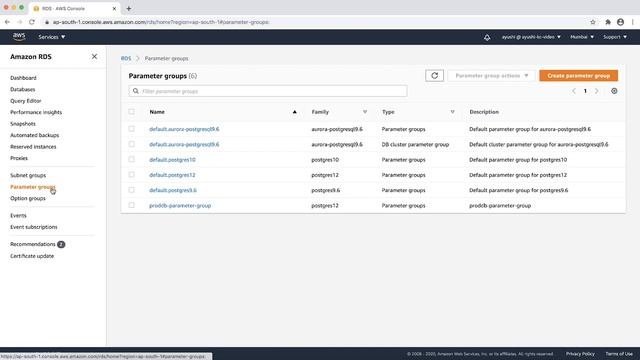Image resolution: width=640 pixels, height=360 pixels.
Task: Click the Recommendations count badge
Action: [61, 244]
